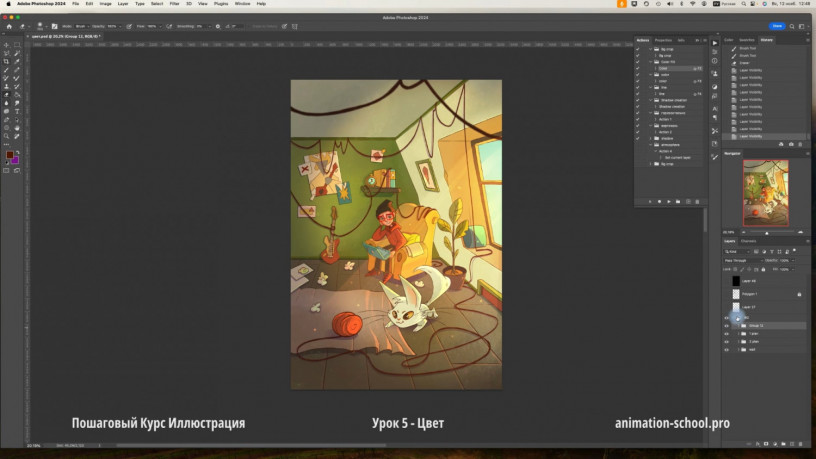816x459 pixels.
Task: Hide the 1 plan layer group
Action: tap(726, 334)
